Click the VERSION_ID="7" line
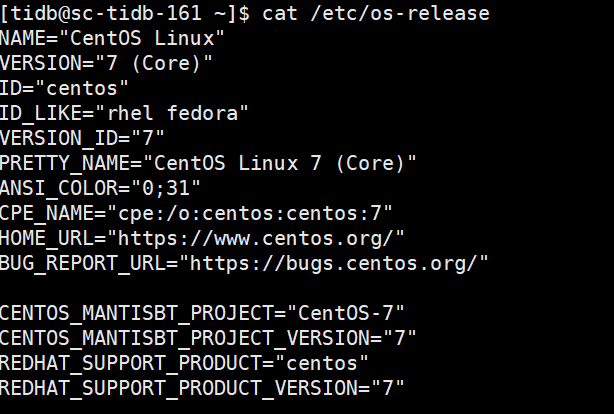This screenshot has width=614, height=414. 82,138
